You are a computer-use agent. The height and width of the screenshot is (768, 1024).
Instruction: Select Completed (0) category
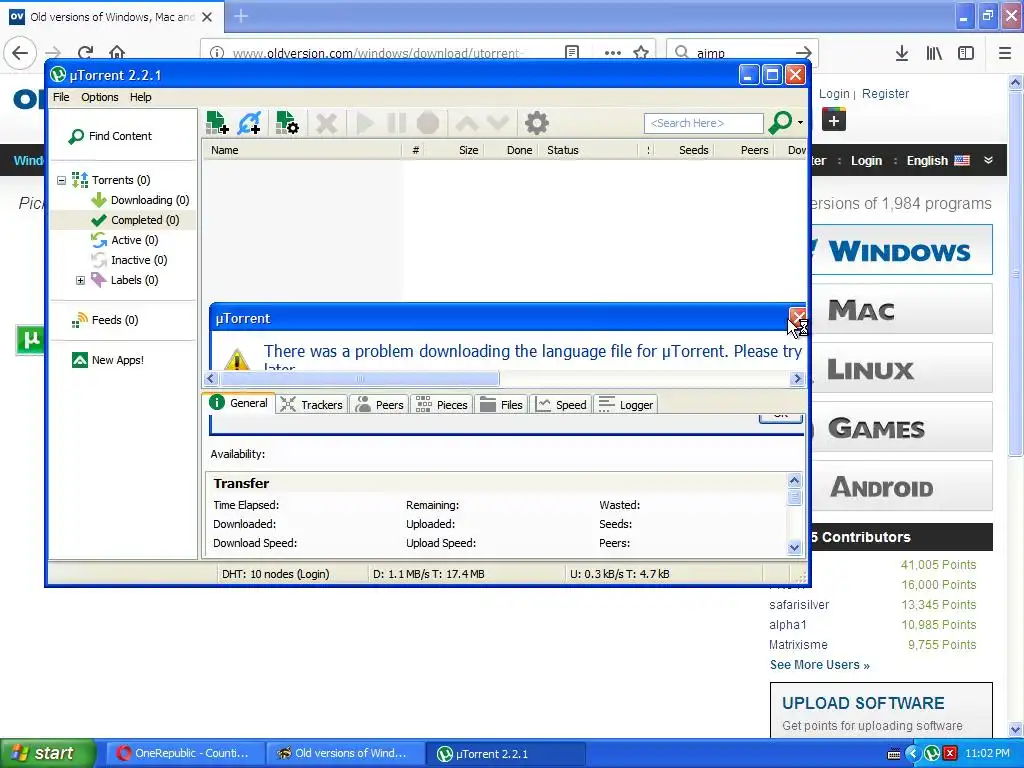click(x=135, y=220)
